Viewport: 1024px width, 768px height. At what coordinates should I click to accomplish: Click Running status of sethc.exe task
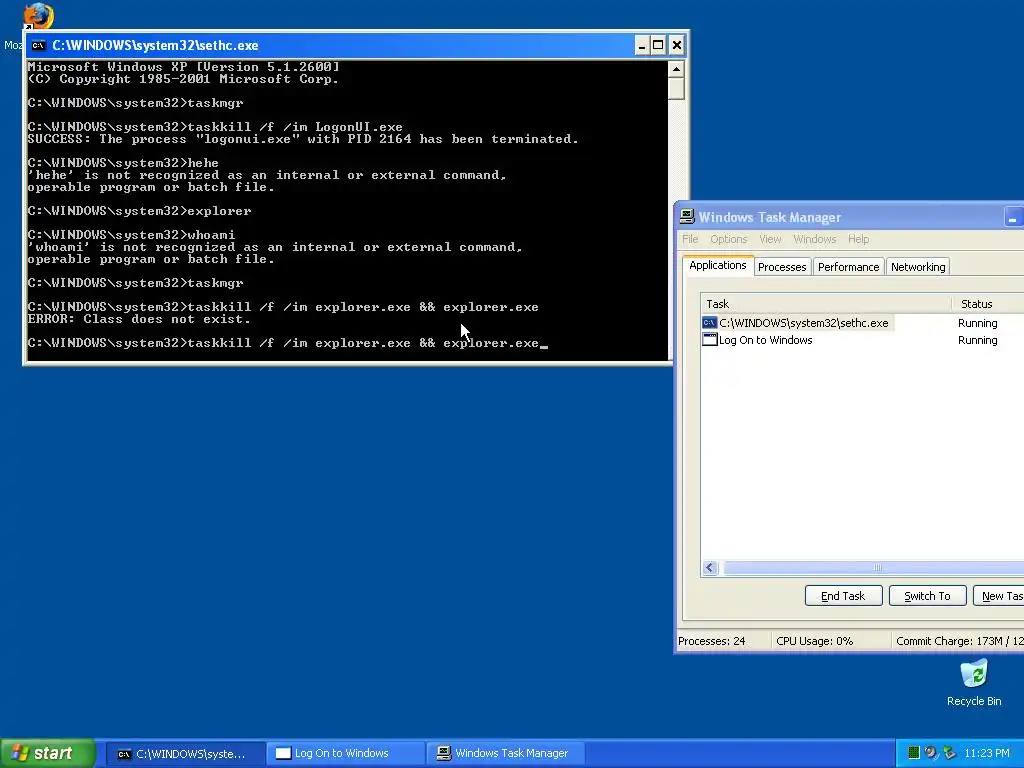click(x=977, y=323)
